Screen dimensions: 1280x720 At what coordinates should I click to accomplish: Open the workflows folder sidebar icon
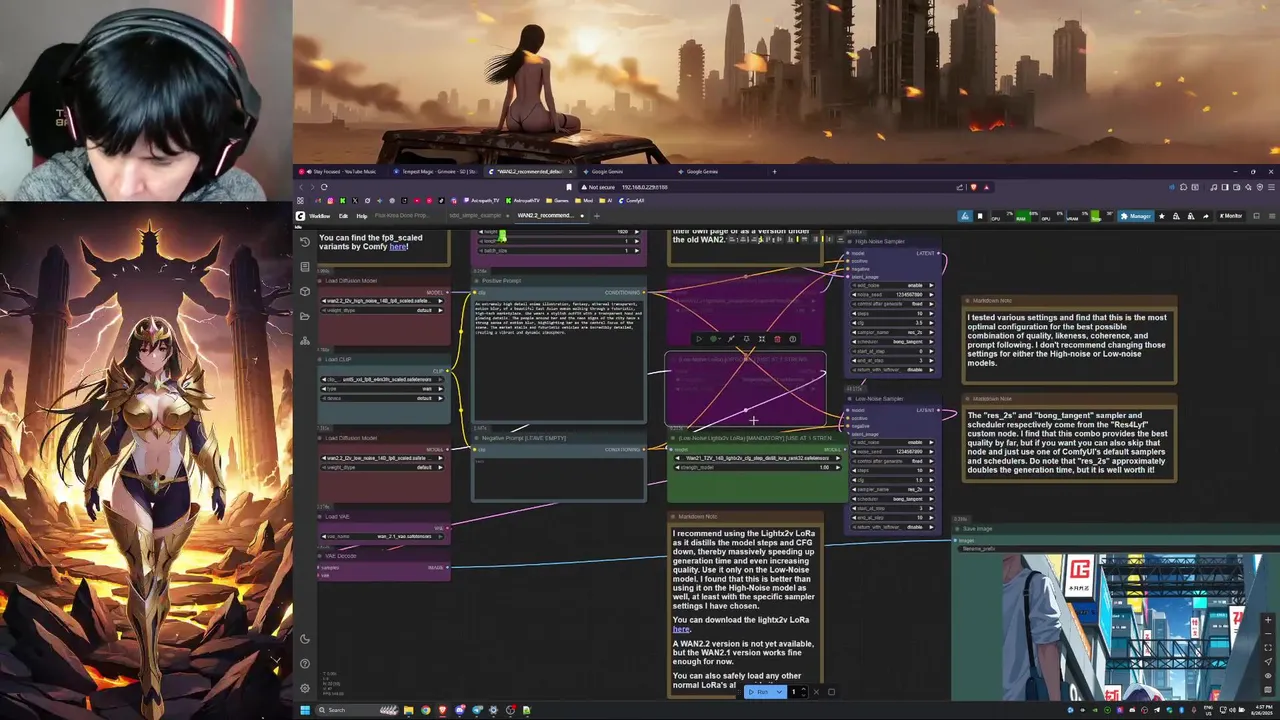(305, 316)
